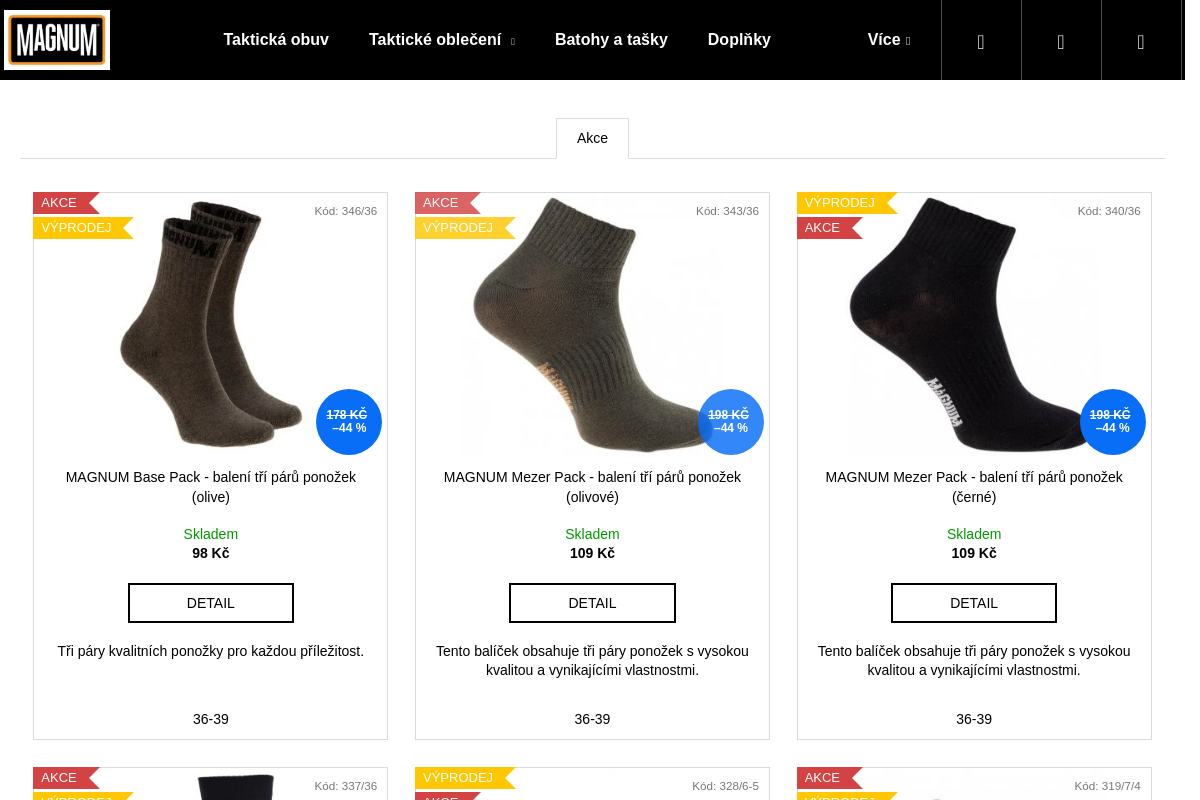Open the search icon in the header
The height and width of the screenshot is (800, 1200).
coord(981,41)
